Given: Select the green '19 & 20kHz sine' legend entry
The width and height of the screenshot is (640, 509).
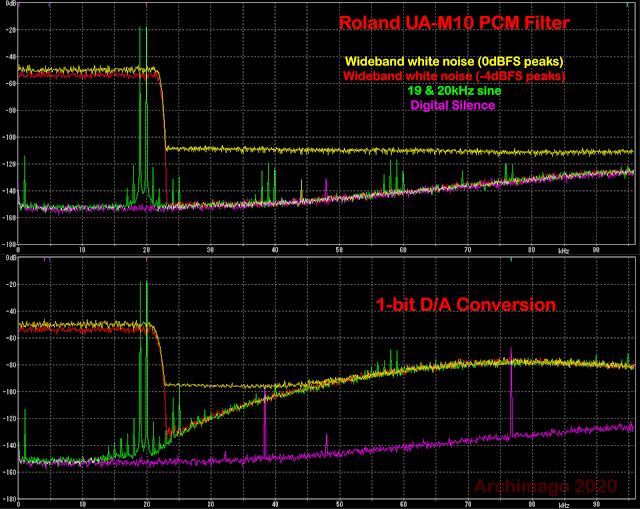Looking at the screenshot, I should (454, 91).
